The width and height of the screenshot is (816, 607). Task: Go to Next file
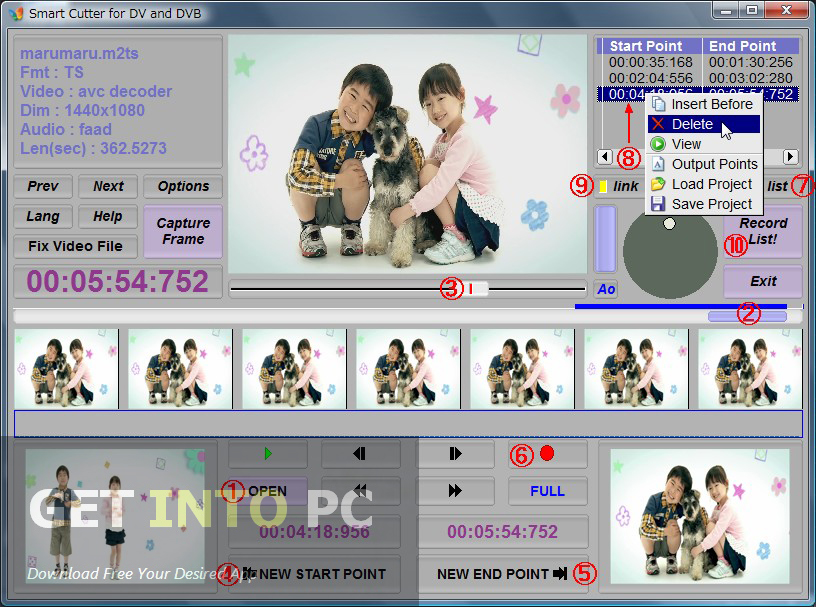[x=108, y=186]
